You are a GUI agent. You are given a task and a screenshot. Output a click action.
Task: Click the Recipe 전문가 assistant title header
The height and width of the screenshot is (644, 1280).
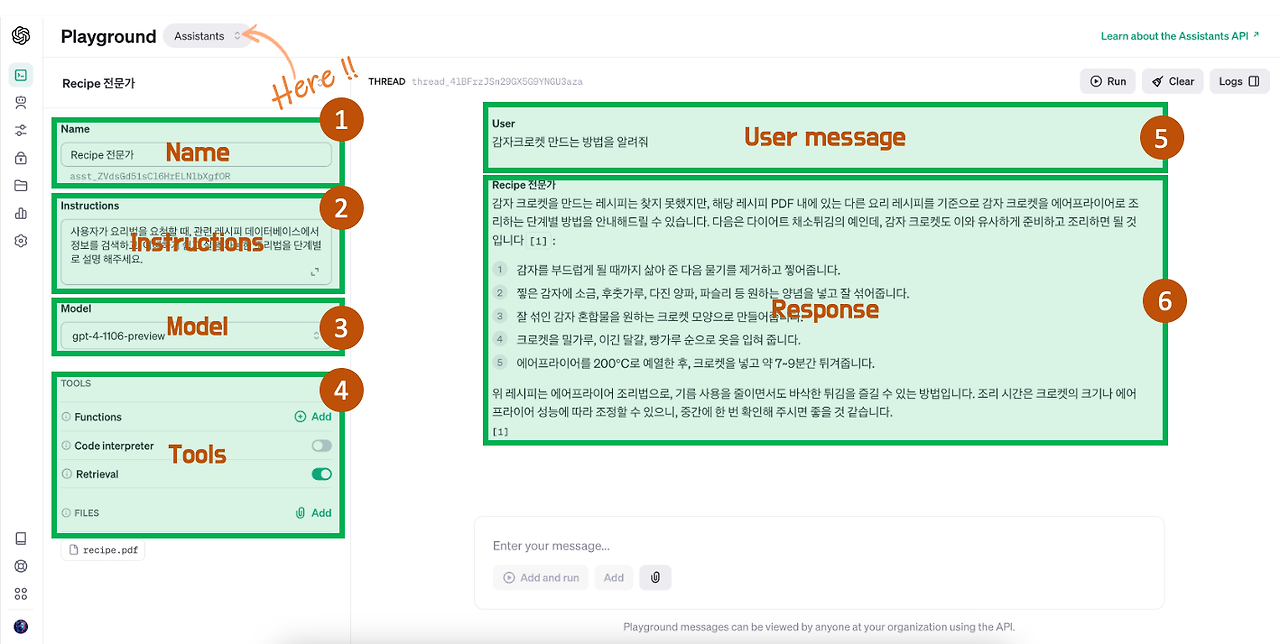[98, 84]
